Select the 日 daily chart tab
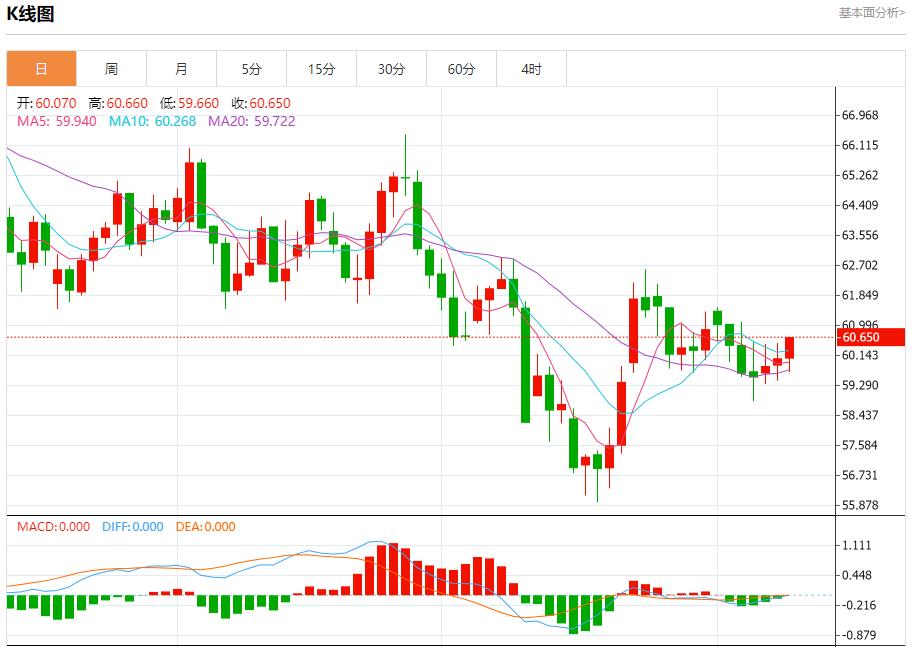Screen dimensions: 913x647 [x=41, y=69]
